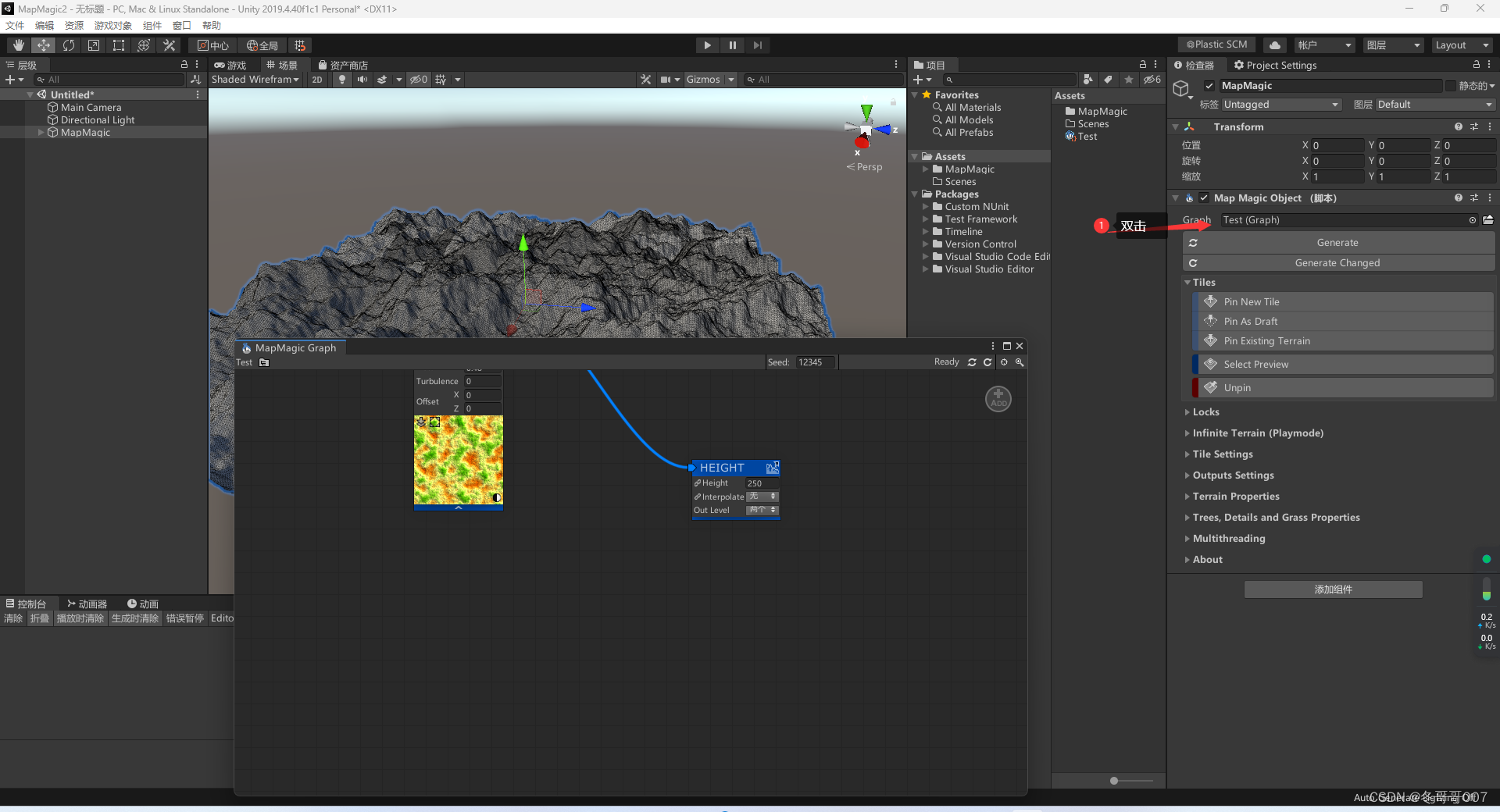Select the Scale tool in the toolbar
Image resolution: width=1500 pixels, height=812 pixels.
[93, 45]
